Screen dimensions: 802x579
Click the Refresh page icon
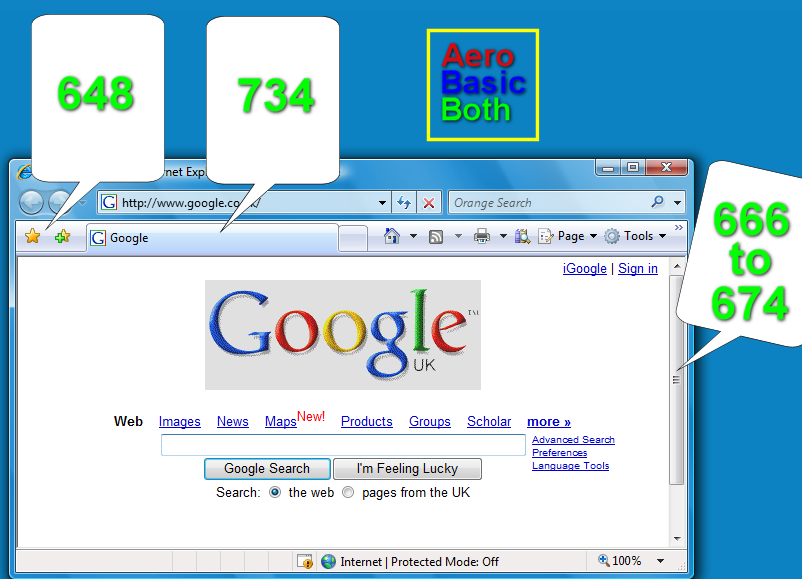tap(404, 203)
